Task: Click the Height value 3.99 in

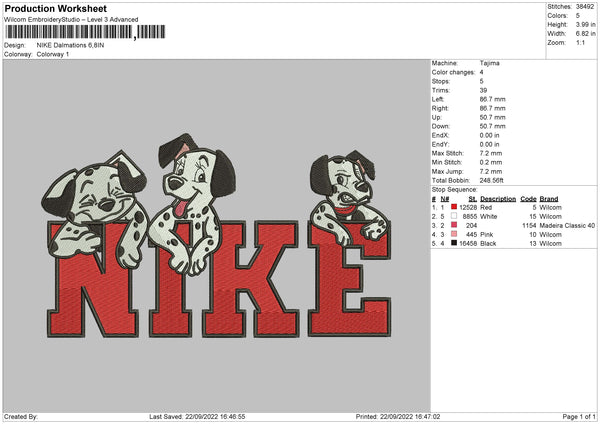Action: pyautogui.click(x=585, y=24)
